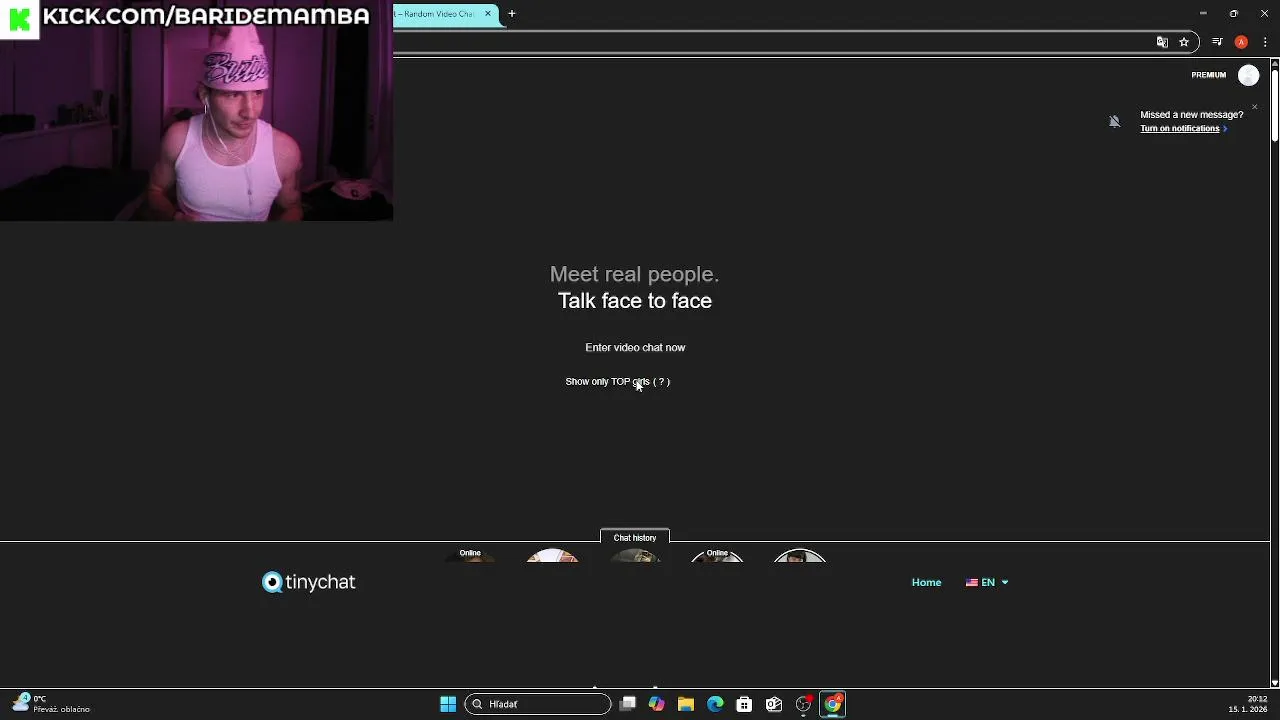Open the PREMIUM link

(1208, 75)
